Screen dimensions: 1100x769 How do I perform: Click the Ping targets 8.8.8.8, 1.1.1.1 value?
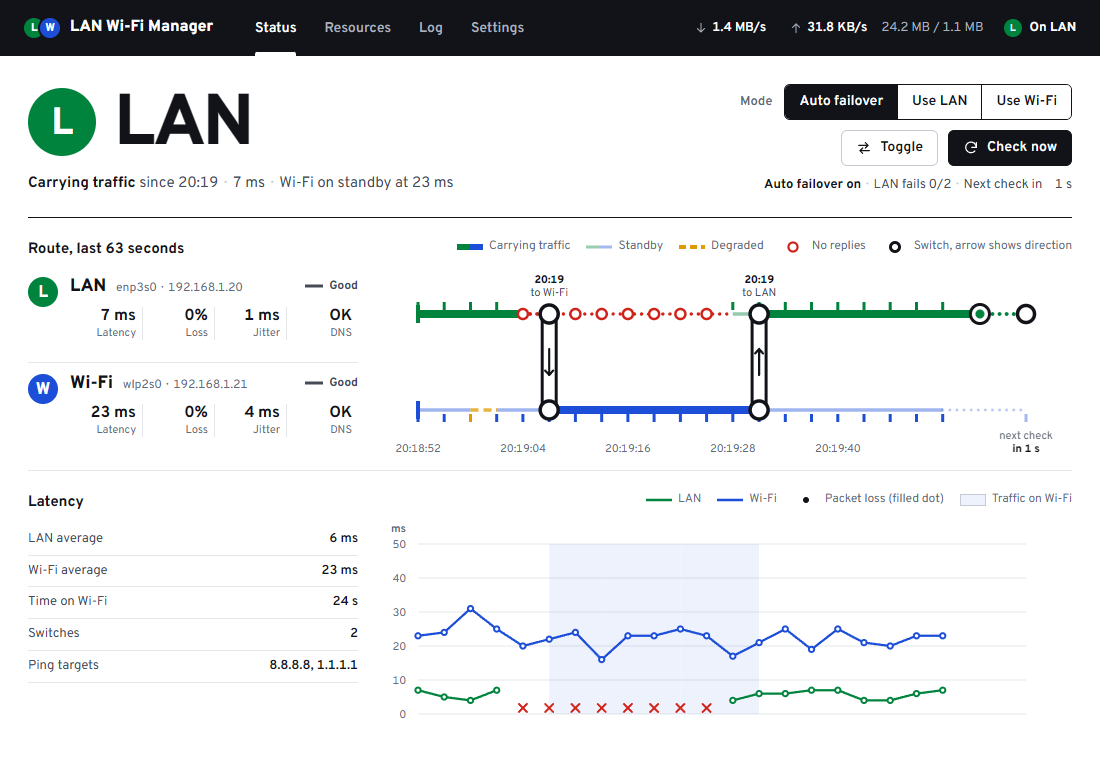click(x=313, y=664)
